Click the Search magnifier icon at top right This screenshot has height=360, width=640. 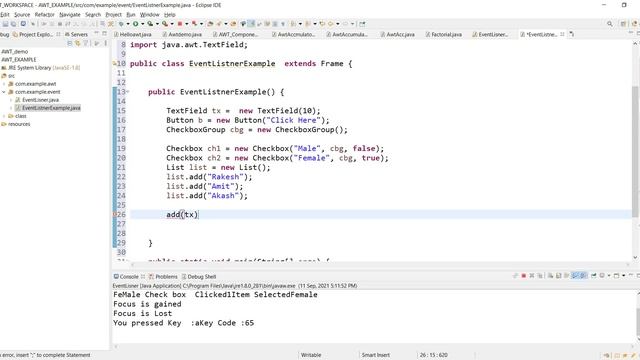coord(609,24)
